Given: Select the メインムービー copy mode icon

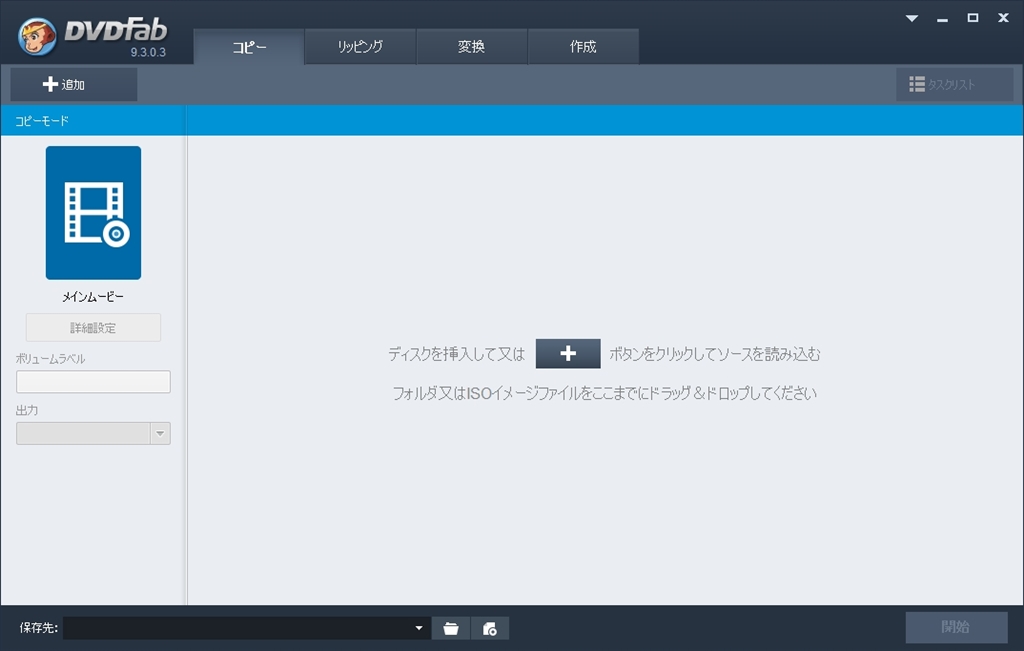Looking at the screenshot, I should click(x=93, y=213).
